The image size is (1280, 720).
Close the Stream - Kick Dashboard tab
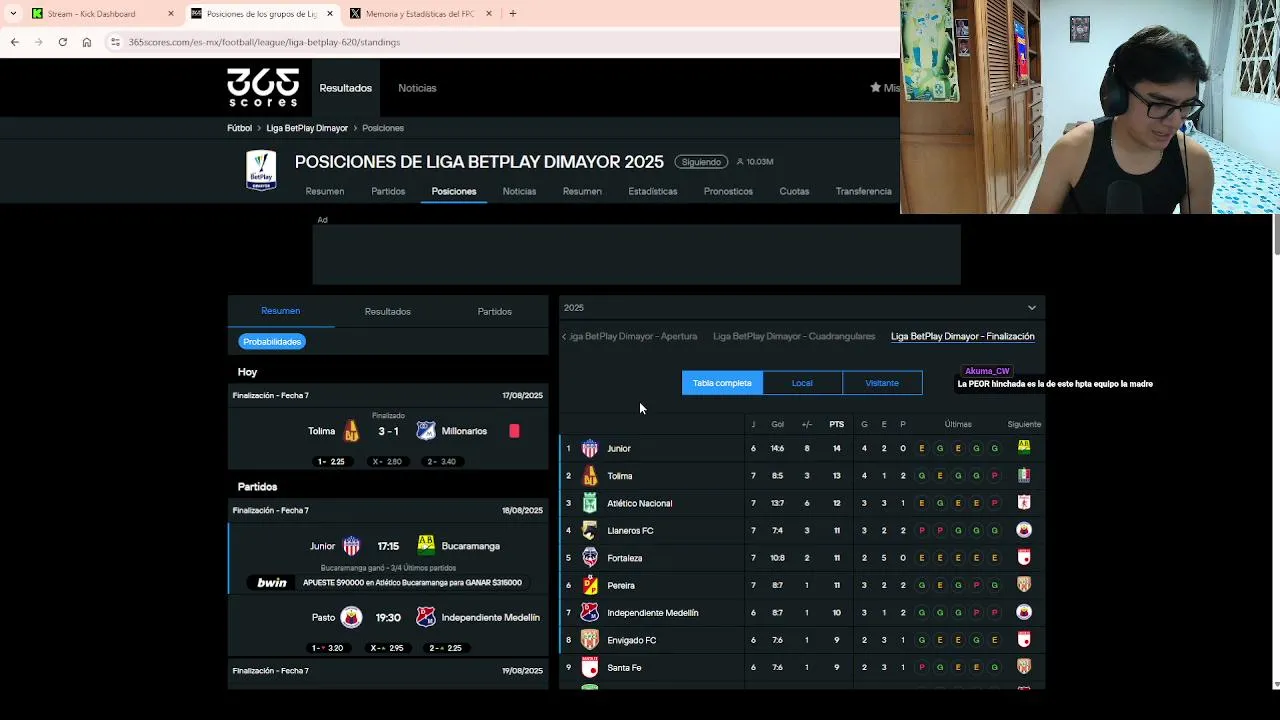coord(170,14)
